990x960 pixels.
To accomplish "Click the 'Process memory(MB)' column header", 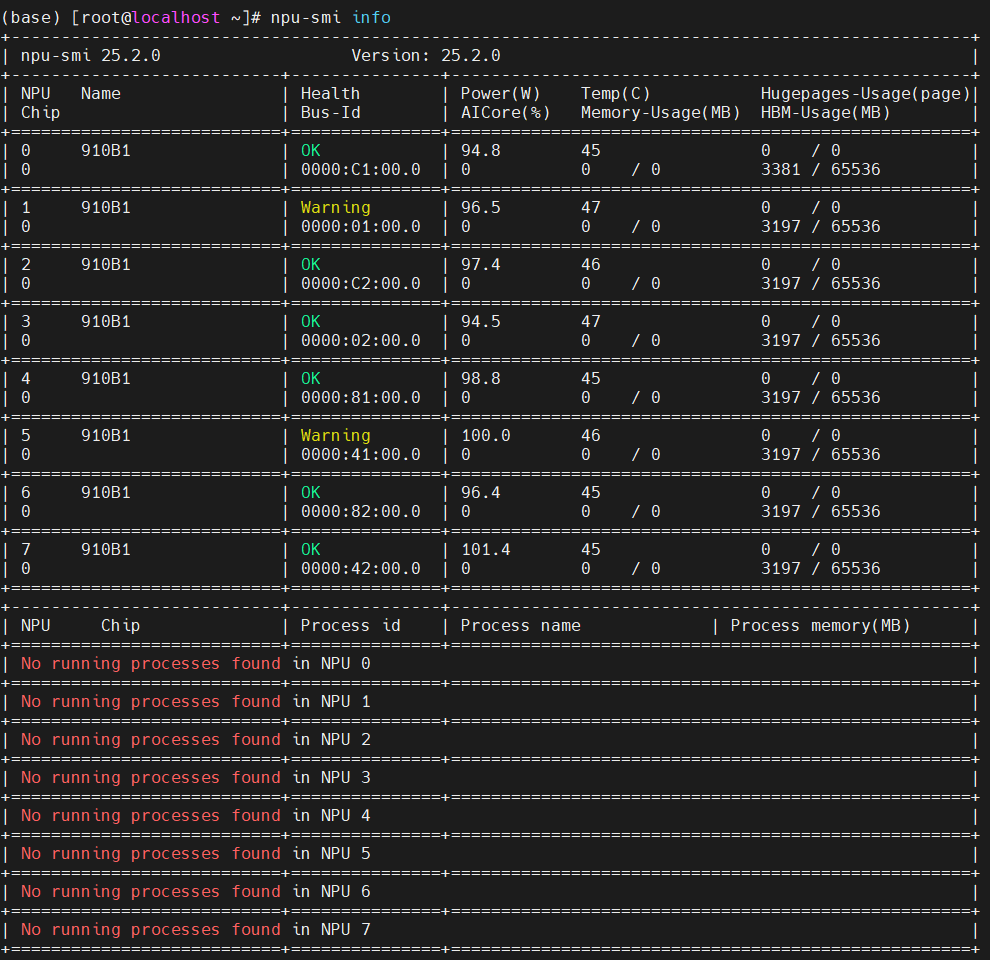I will point(820,625).
